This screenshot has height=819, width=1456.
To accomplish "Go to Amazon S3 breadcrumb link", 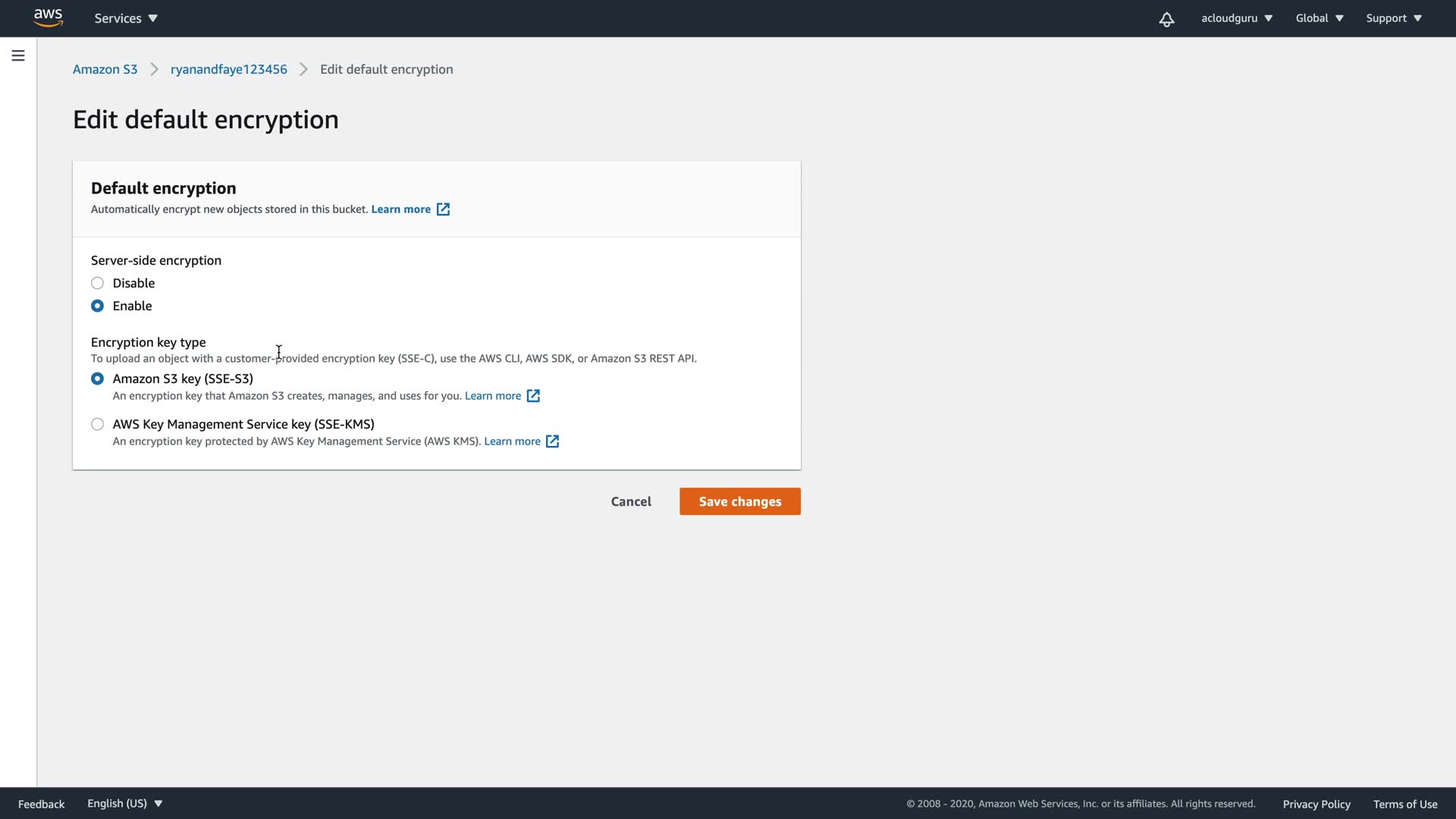I will point(105,69).
